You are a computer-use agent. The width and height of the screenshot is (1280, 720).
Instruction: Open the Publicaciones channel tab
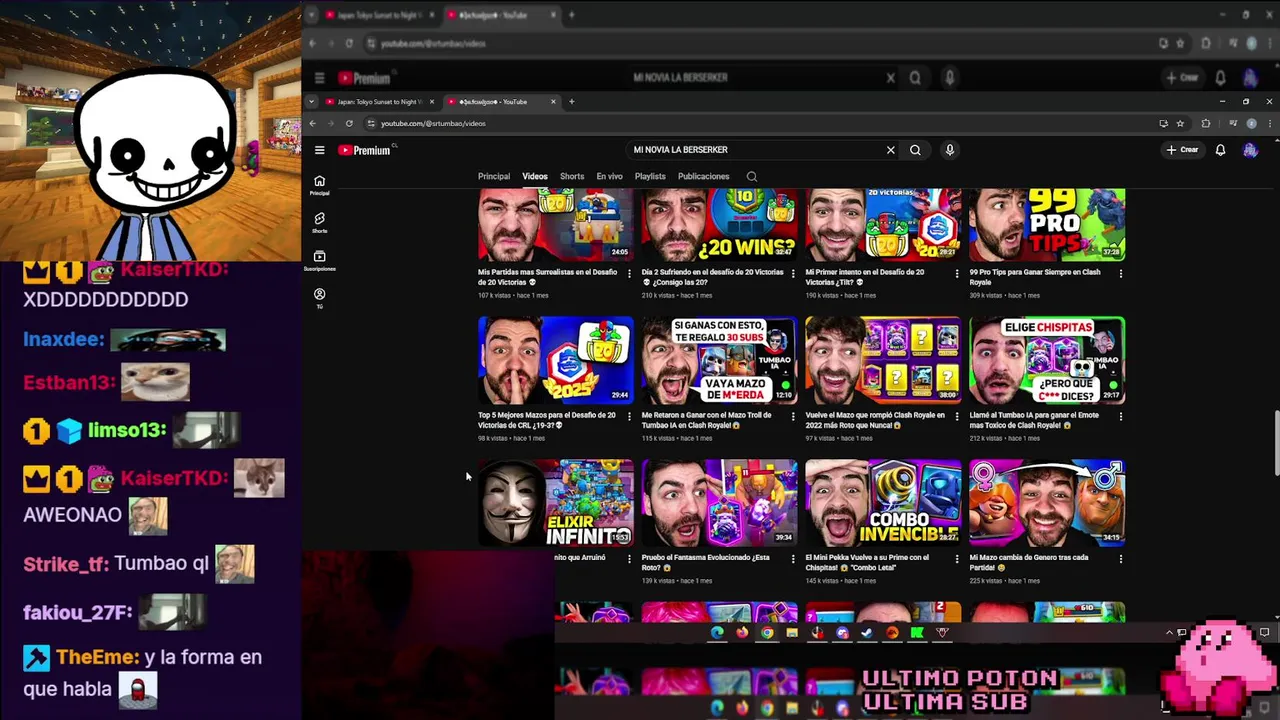(704, 176)
